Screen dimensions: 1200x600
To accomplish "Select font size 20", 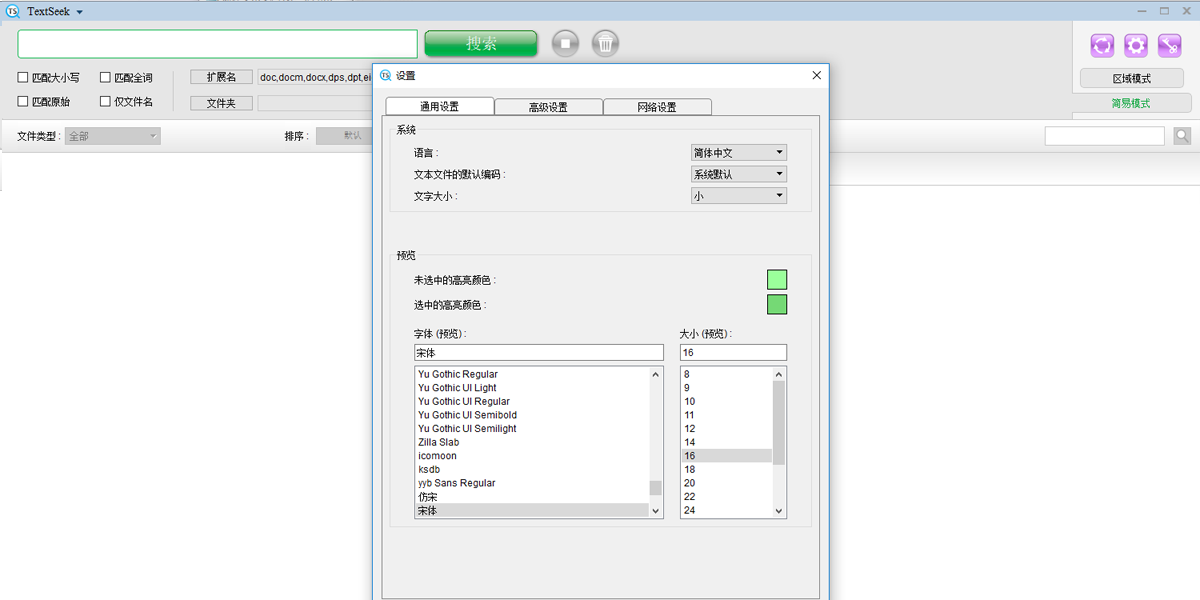I will (726, 483).
